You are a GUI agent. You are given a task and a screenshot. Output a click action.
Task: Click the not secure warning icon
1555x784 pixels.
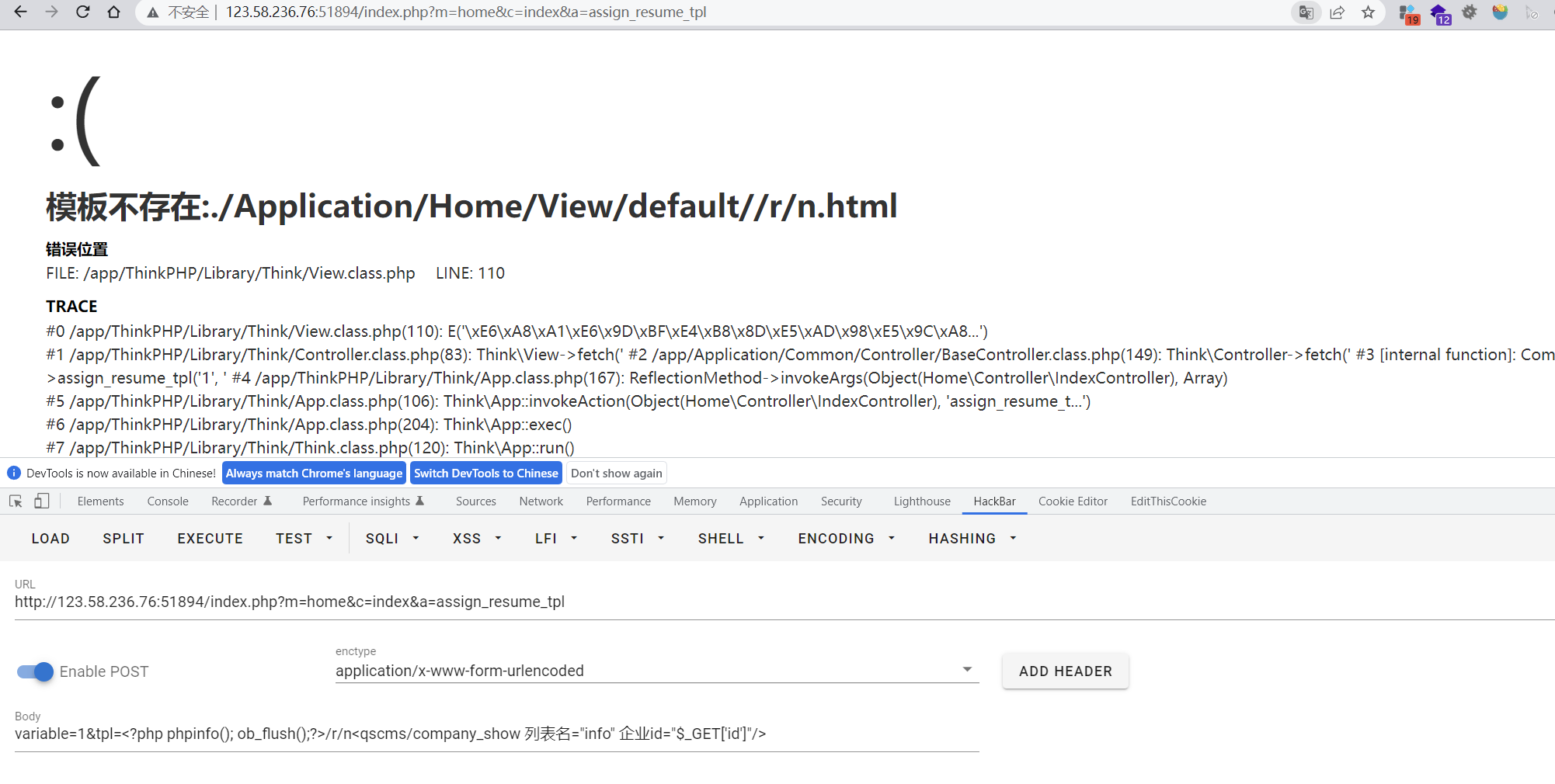click(153, 12)
